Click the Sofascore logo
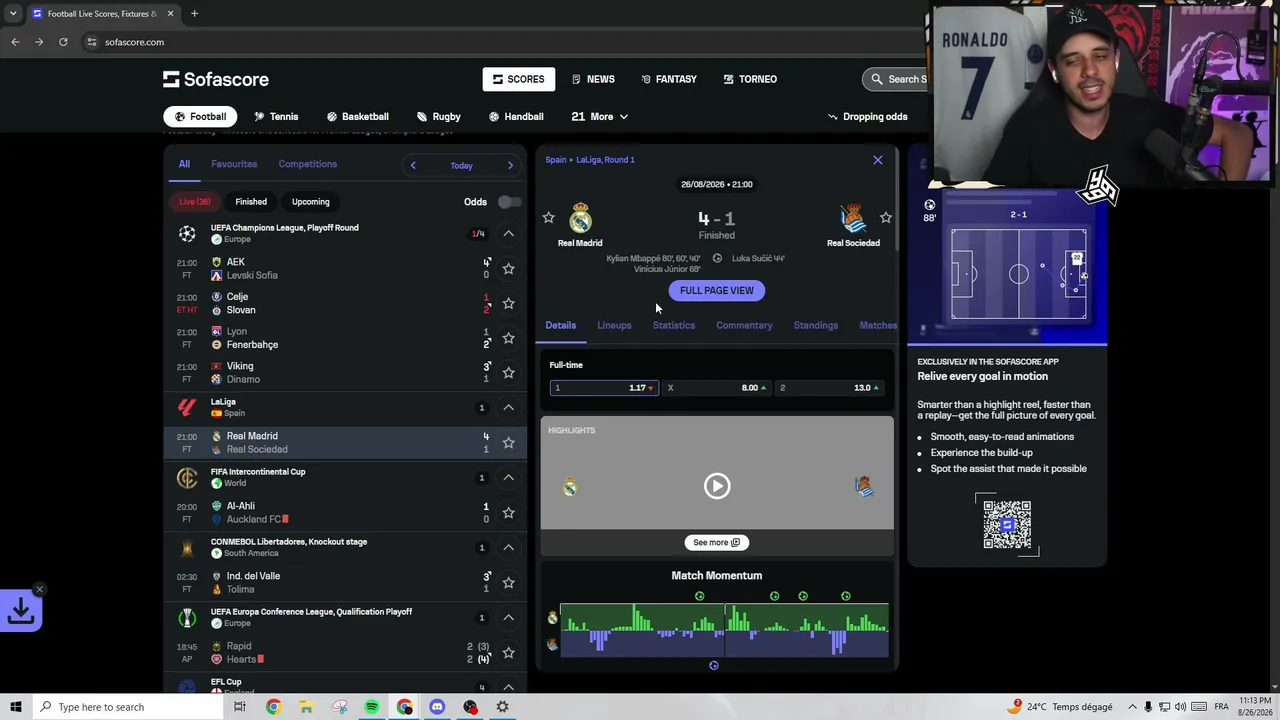 (216, 79)
